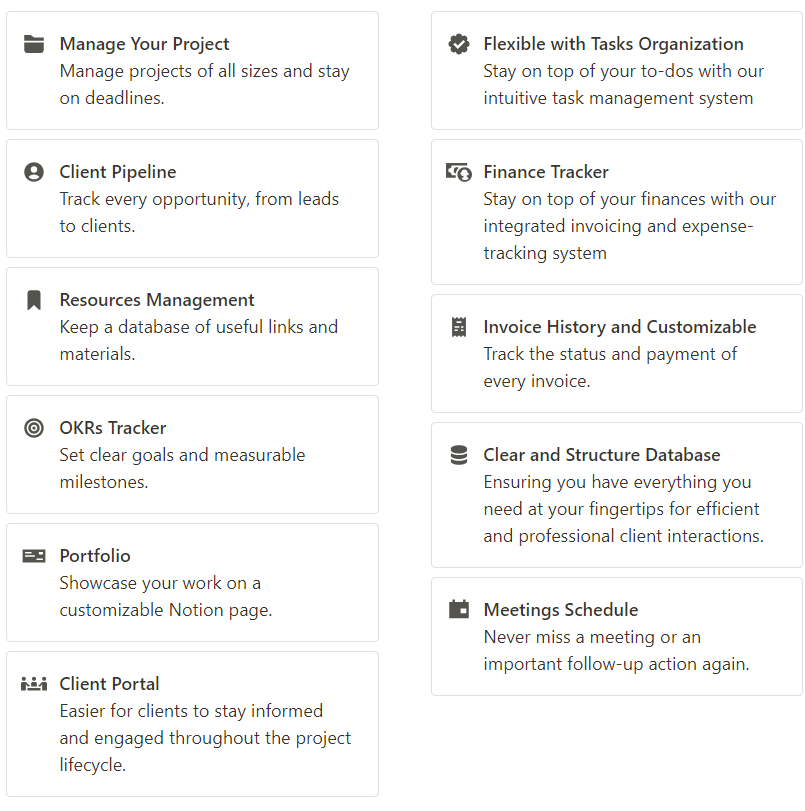The width and height of the screenshot is (805, 811).
Task: Open the Finance Tracker heading
Action: coord(545,172)
